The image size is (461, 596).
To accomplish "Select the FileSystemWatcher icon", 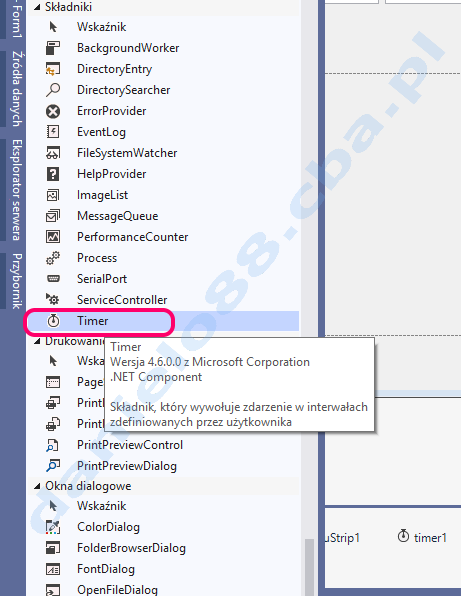I will [x=53, y=153].
